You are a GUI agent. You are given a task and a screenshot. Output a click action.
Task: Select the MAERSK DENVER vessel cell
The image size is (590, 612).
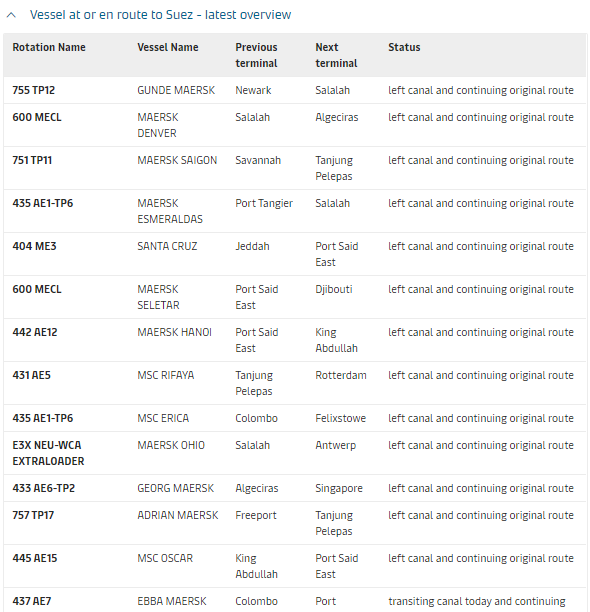(158, 125)
